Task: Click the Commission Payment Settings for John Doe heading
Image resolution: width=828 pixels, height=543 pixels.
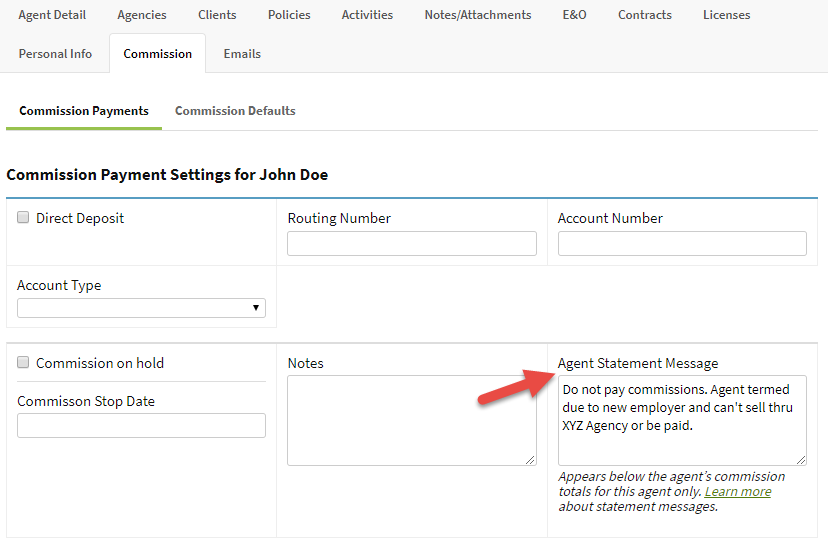Action: tap(167, 175)
